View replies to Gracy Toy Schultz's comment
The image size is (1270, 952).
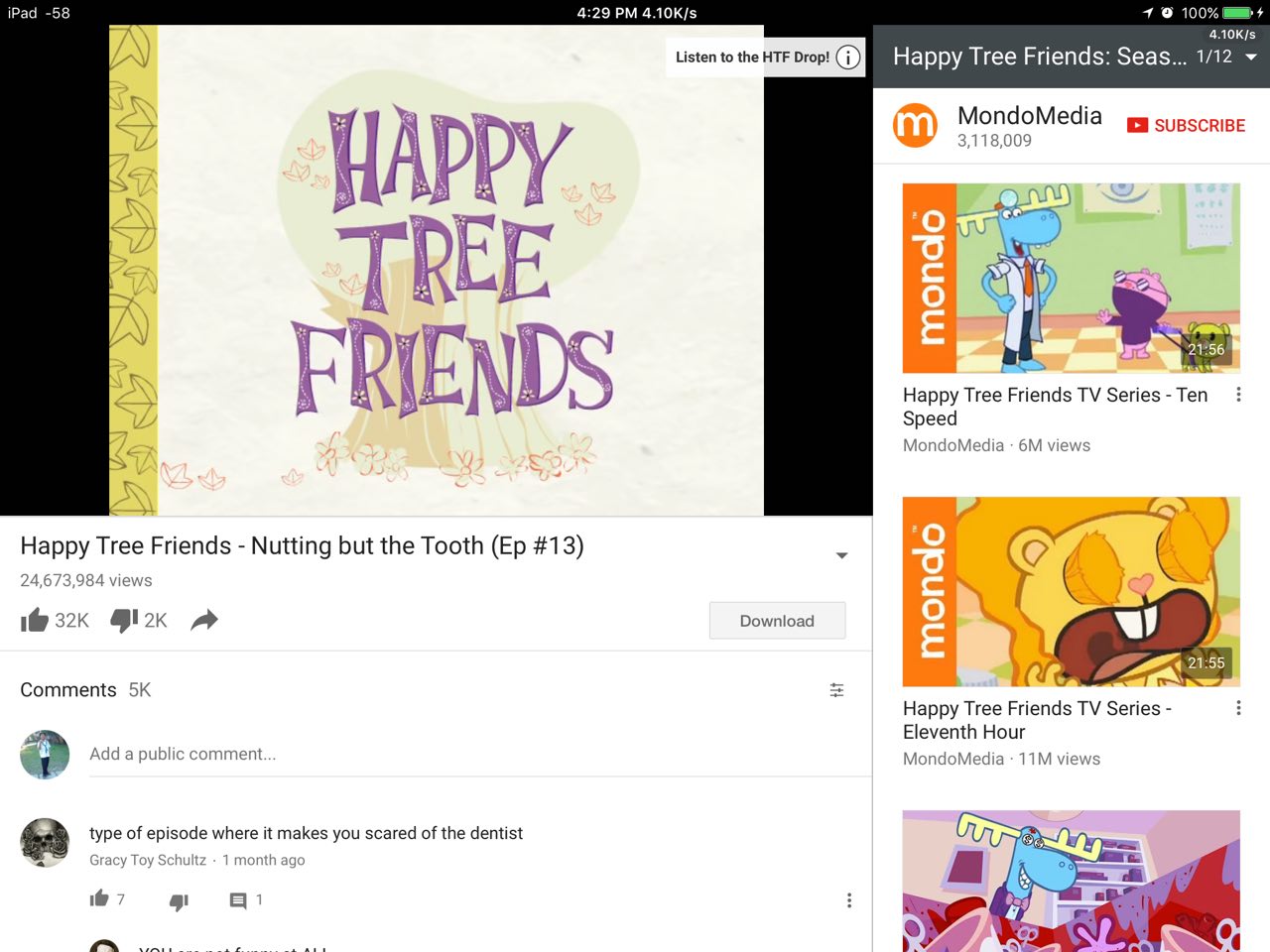click(238, 900)
